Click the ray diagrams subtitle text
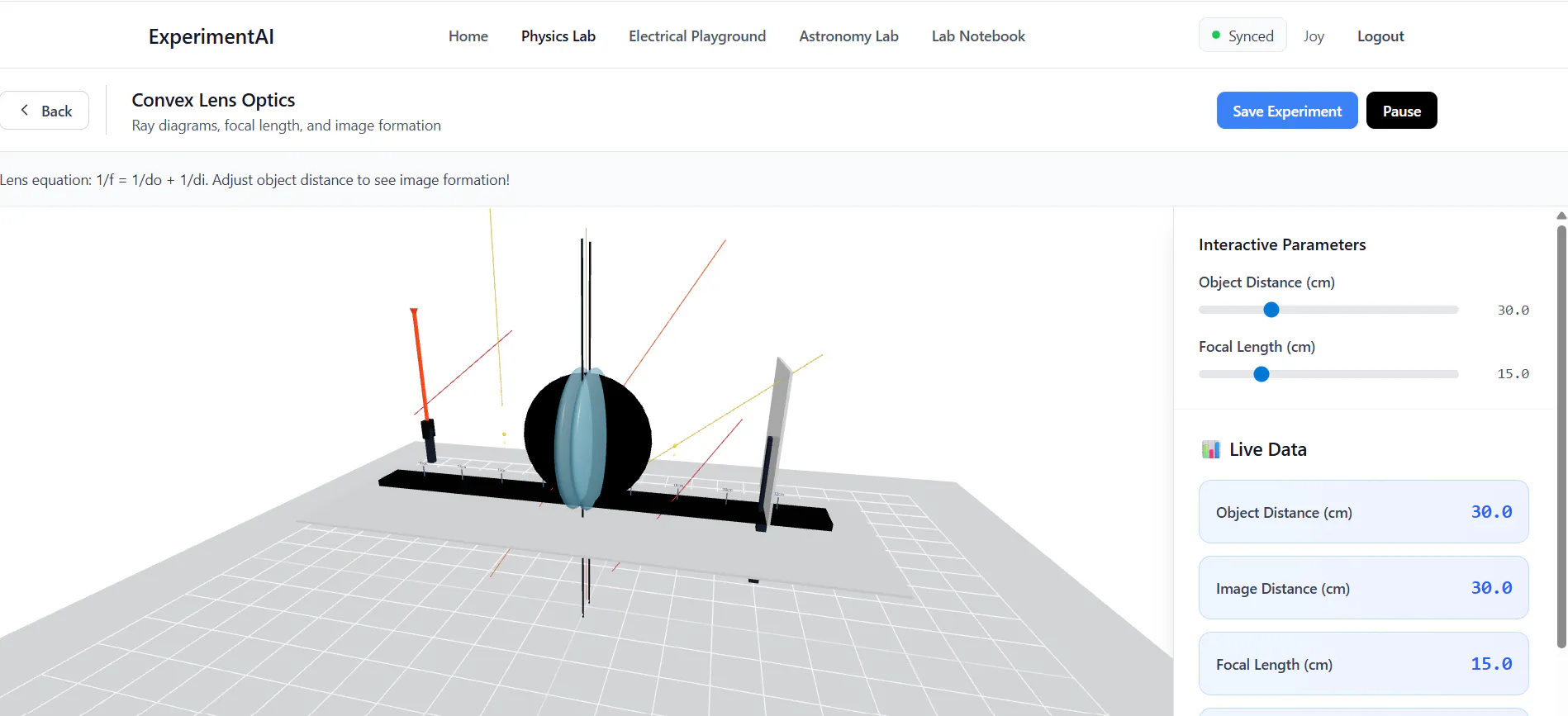This screenshot has width=1568, height=716. click(x=286, y=126)
